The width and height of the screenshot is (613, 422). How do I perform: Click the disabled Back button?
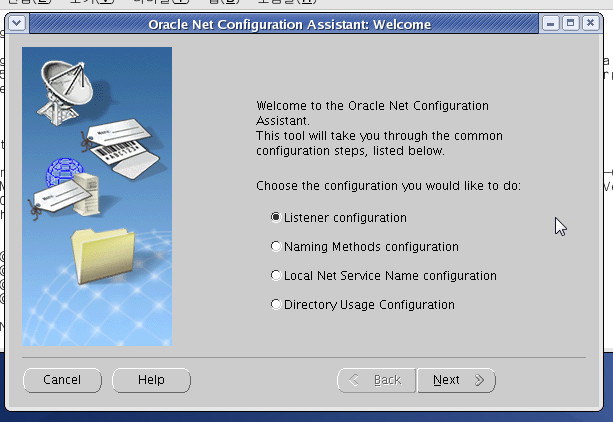coord(376,380)
